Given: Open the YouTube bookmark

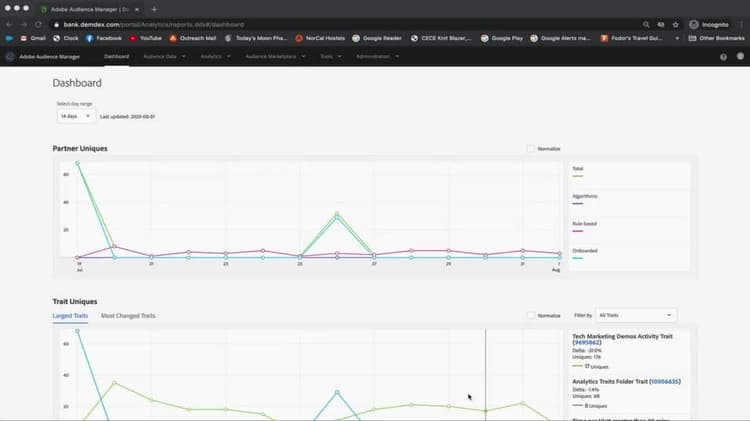Looking at the screenshot, I should tap(145, 38).
